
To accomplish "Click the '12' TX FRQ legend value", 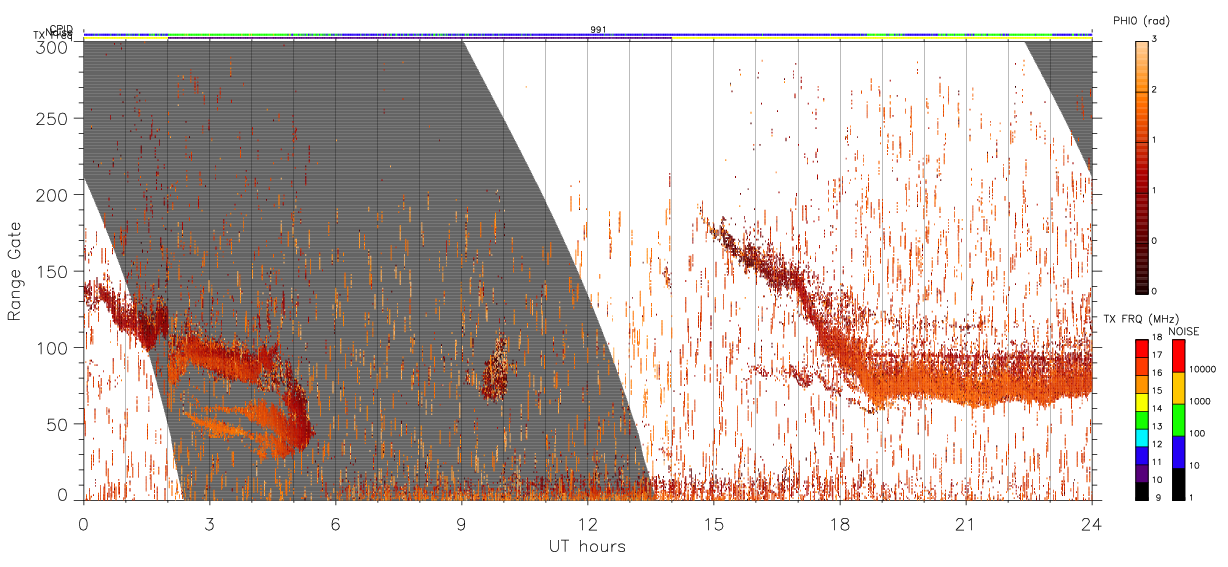I will [1158, 446].
